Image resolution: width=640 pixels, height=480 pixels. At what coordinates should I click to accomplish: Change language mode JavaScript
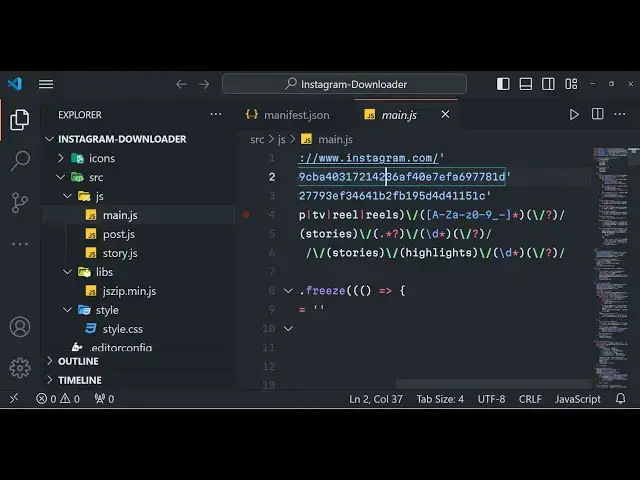pyautogui.click(x=578, y=399)
